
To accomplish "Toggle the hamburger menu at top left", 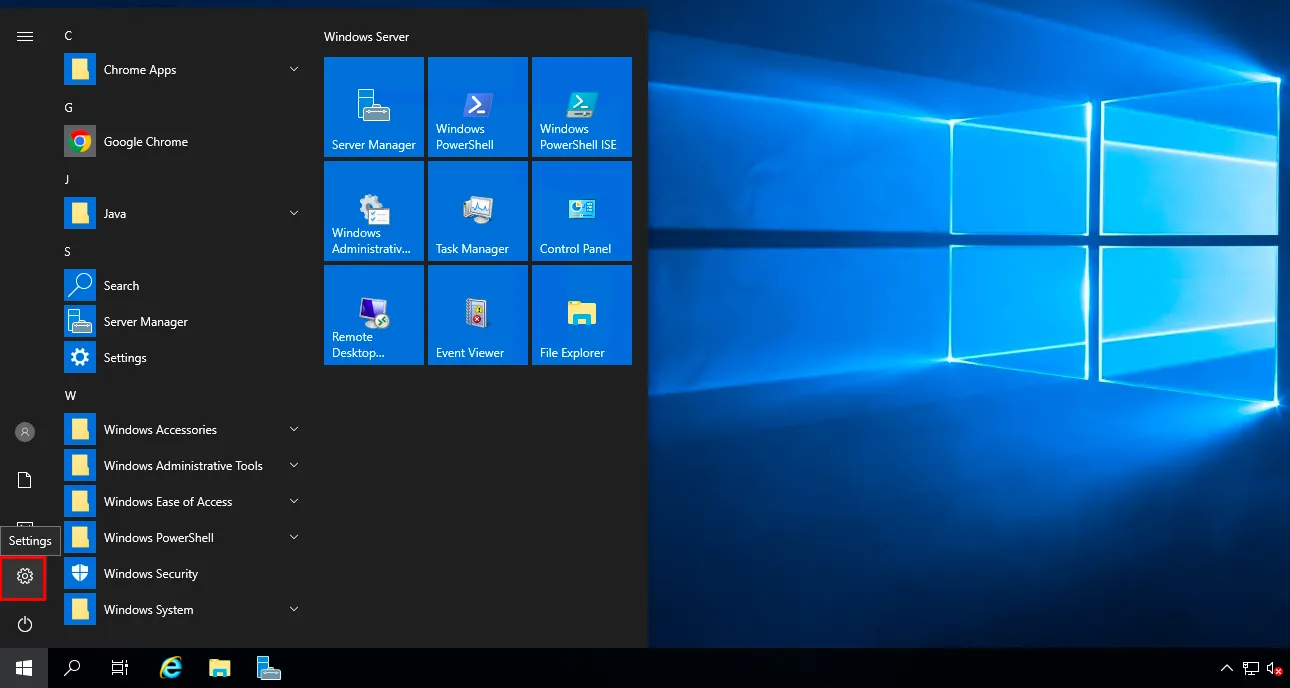I will coord(25,36).
